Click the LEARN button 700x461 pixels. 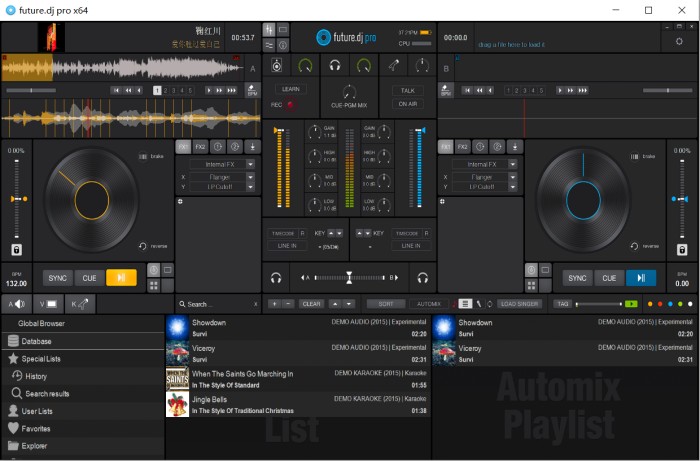pos(291,89)
